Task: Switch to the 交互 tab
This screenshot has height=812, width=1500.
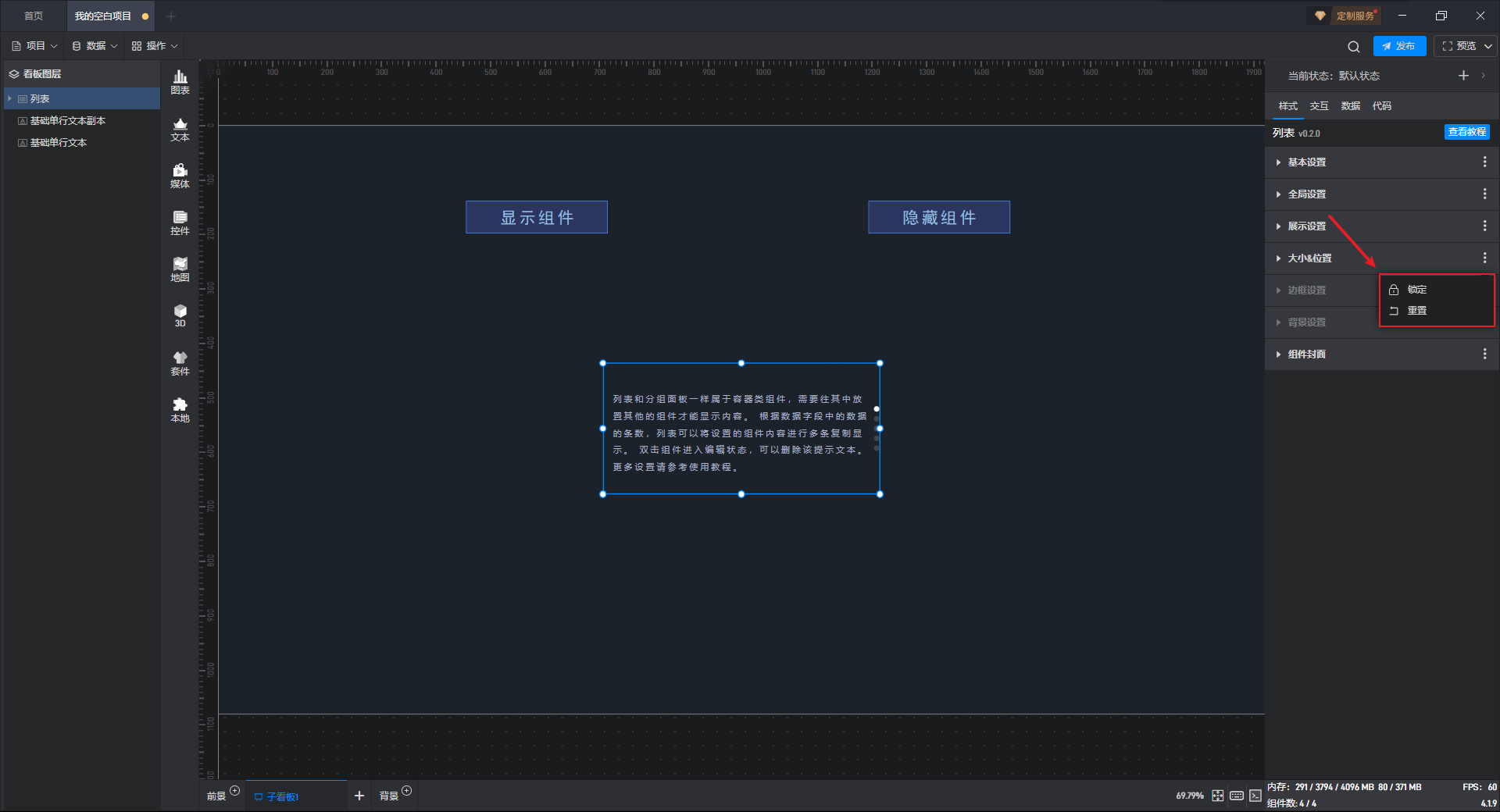Action: (1320, 106)
